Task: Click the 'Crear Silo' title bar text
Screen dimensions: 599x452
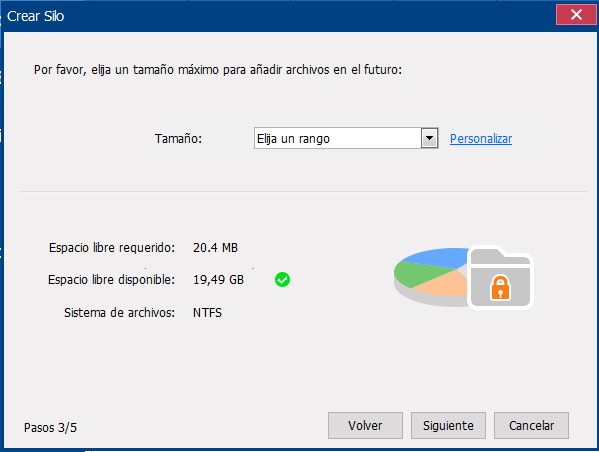Action: click(36, 16)
